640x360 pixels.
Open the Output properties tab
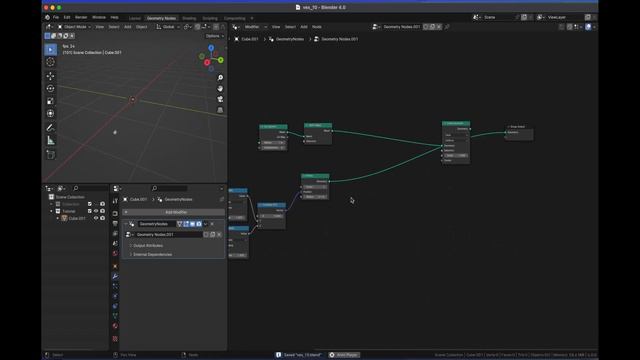[115, 223]
